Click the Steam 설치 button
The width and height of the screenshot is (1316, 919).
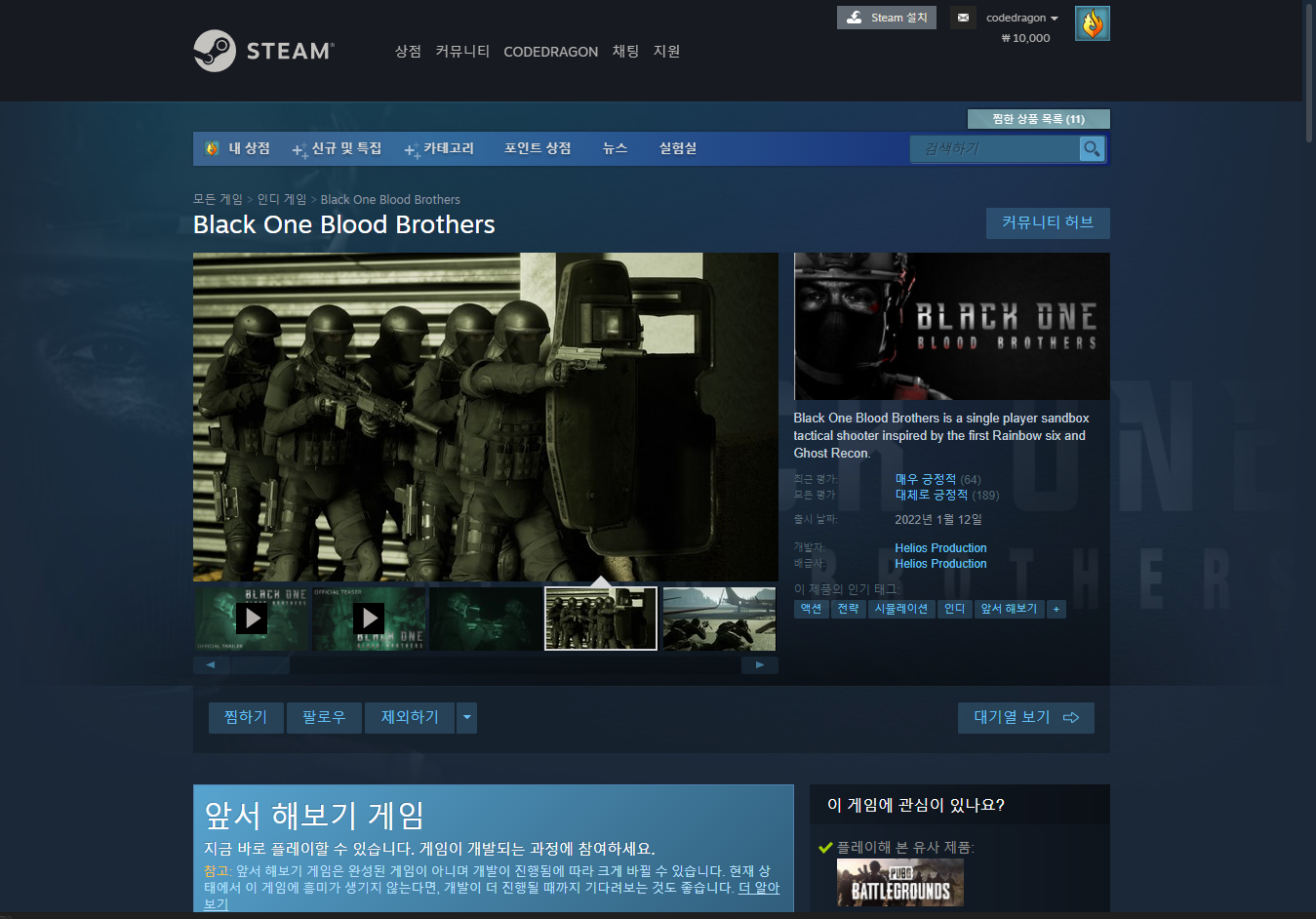click(x=887, y=18)
